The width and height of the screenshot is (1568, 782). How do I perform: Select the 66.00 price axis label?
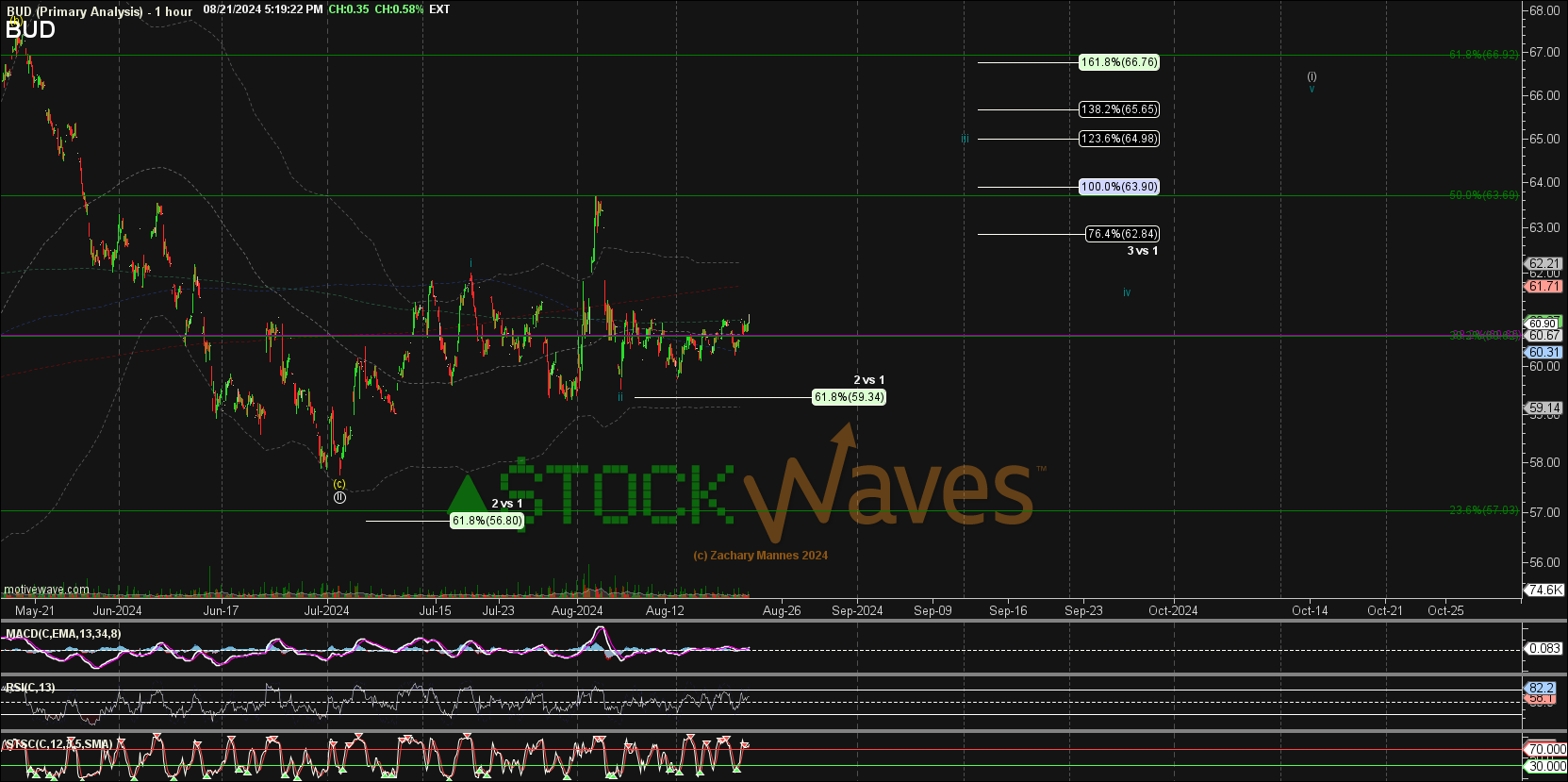tap(1544, 96)
